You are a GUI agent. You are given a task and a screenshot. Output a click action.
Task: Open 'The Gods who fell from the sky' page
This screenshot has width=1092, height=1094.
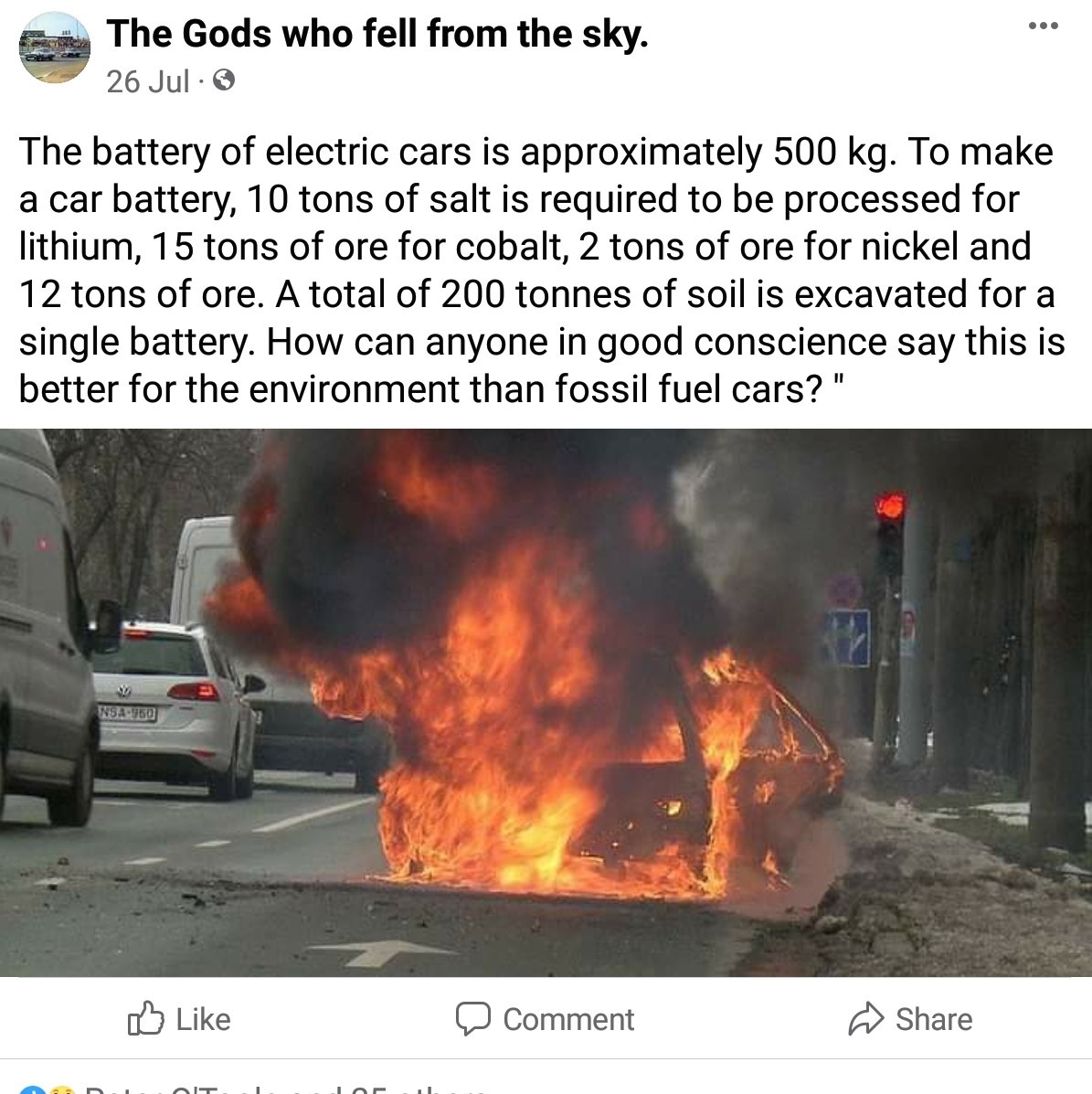pyautogui.click(x=377, y=34)
